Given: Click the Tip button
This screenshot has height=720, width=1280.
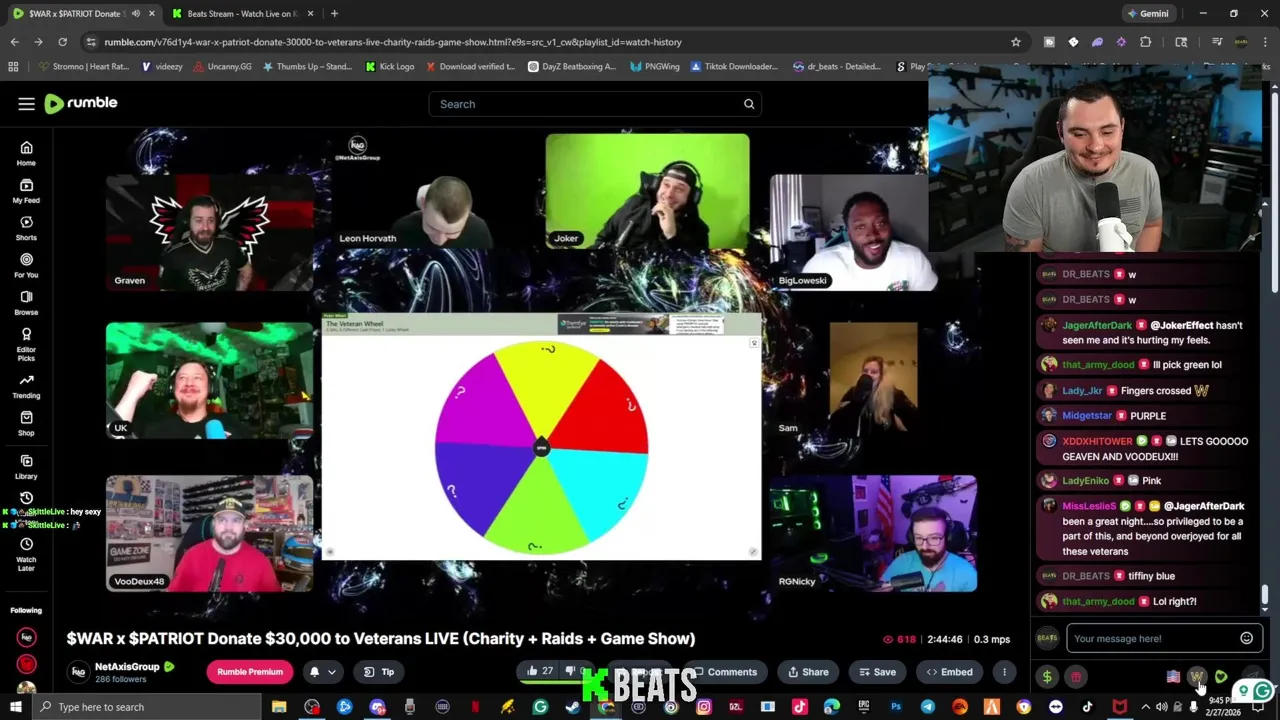Looking at the screenshot, I should point(379,672).
